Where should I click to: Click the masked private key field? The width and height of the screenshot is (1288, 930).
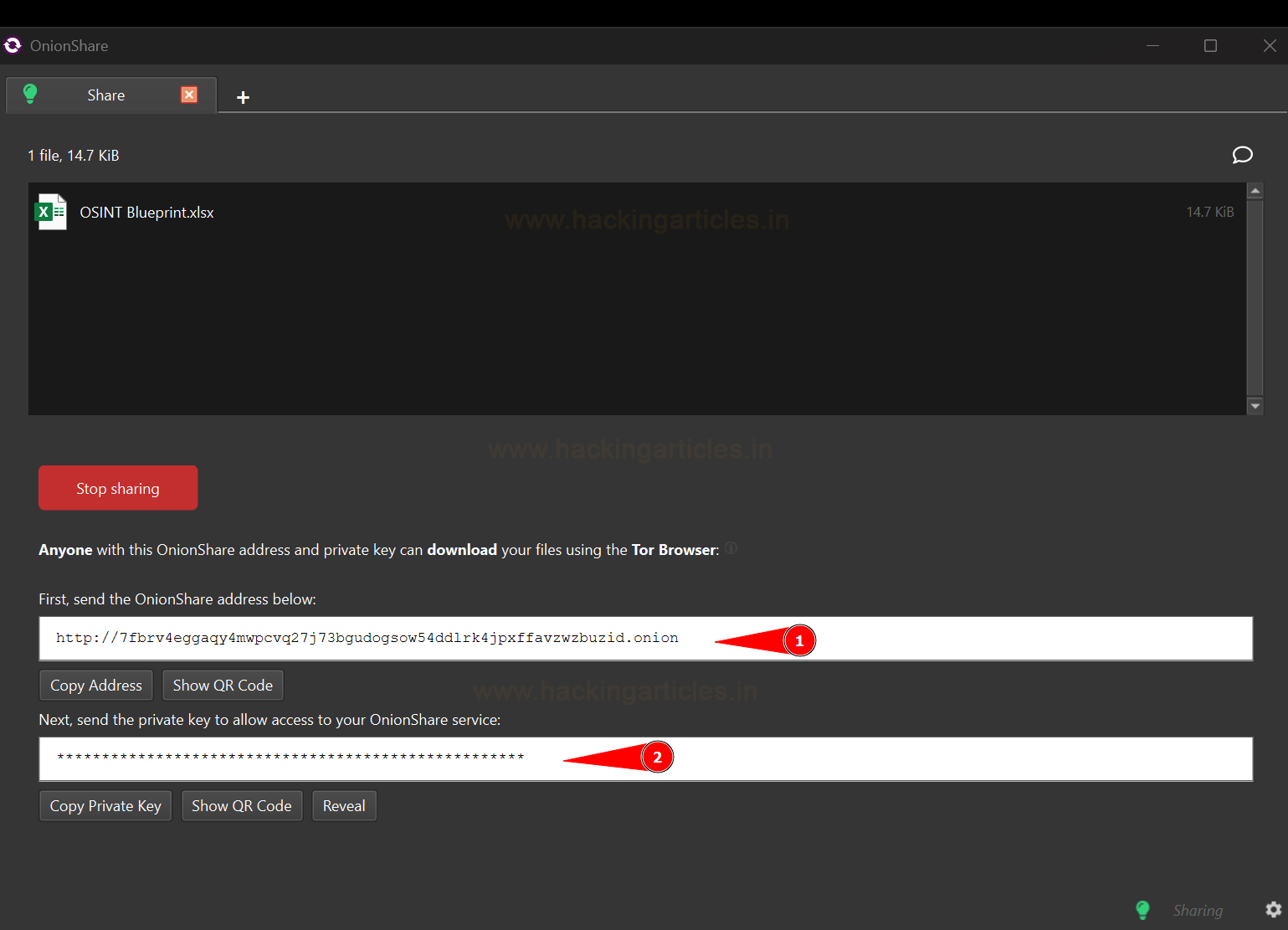[x=645, y=759]
